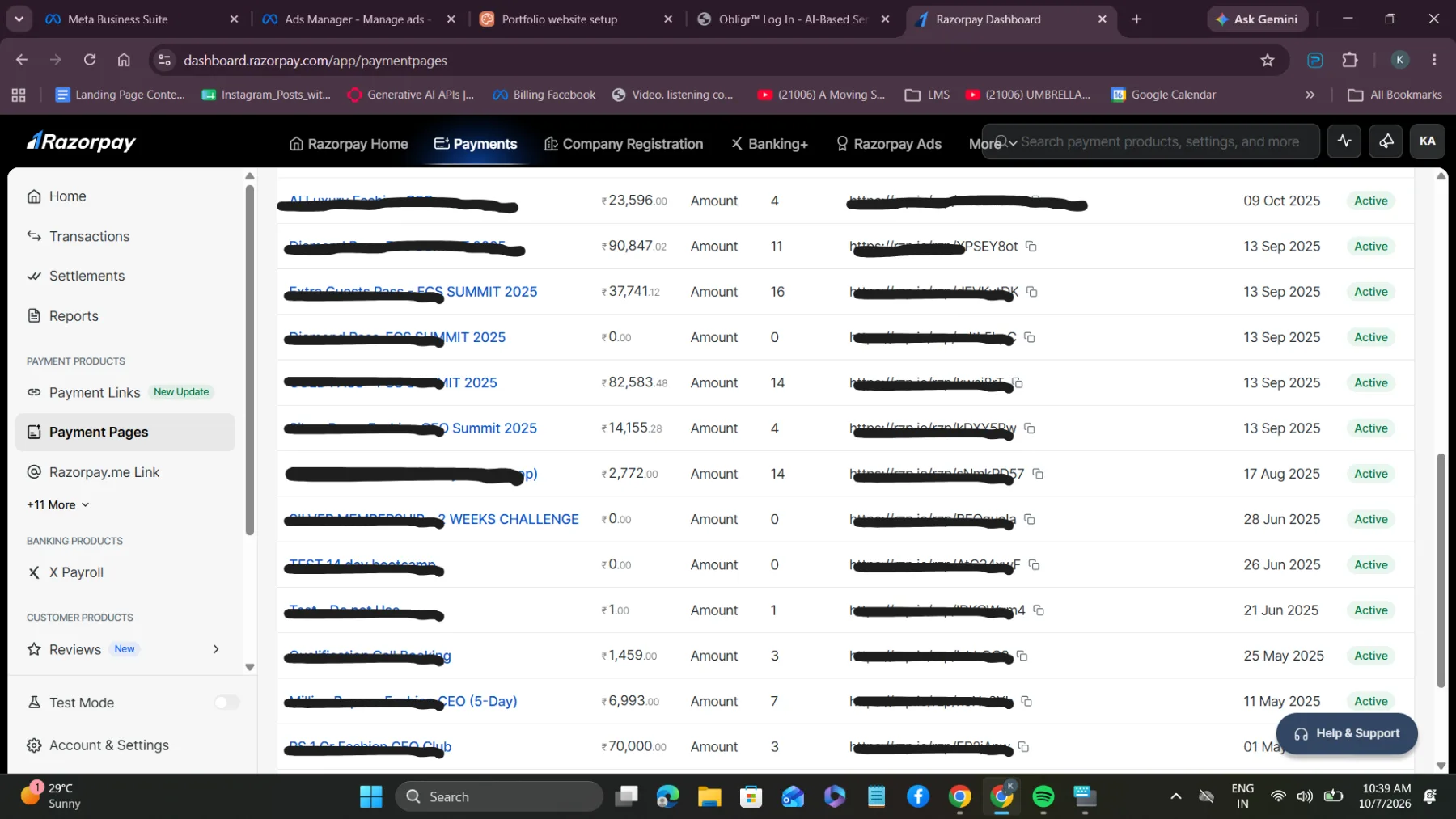Expand Reviews chevron arrow
The width and height of the screenshot is (1456, 819).
tap(215, 649)
